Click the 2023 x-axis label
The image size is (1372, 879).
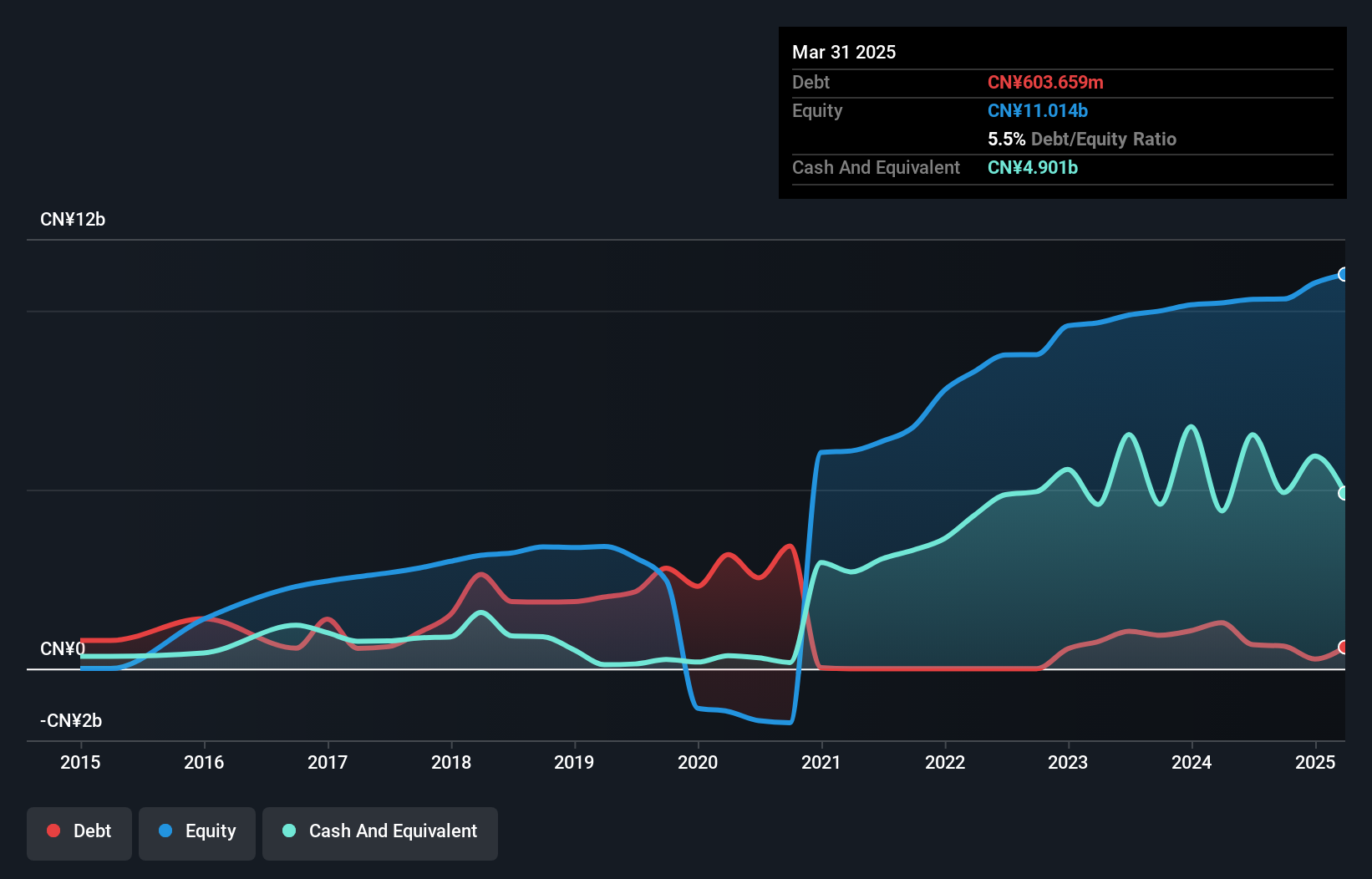pos(1068,762)
